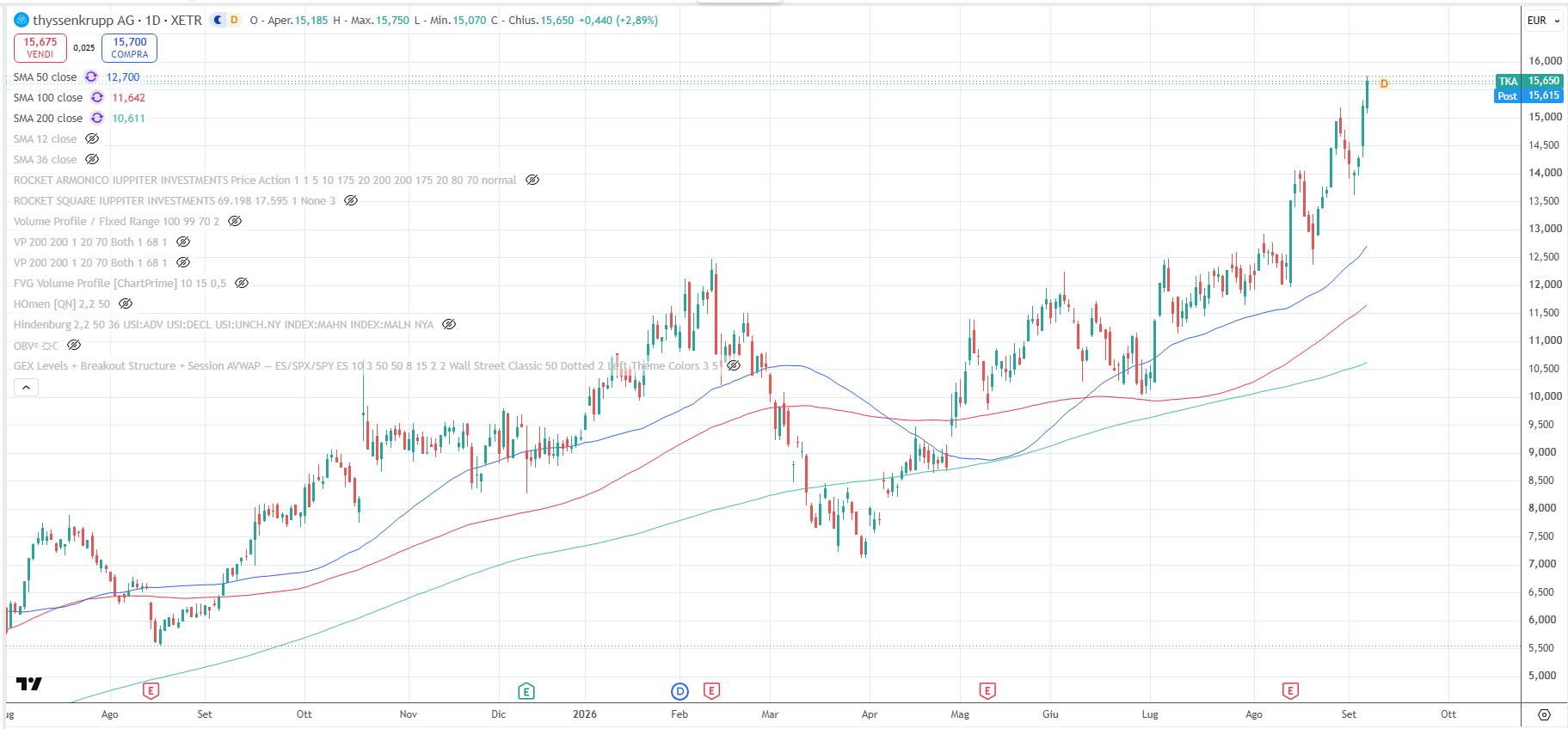The image size is (1568, 729).
Task: Select the ROCKET SQUARE indicator legend entry
Action: pyautogui.click(x=175, y=200)
